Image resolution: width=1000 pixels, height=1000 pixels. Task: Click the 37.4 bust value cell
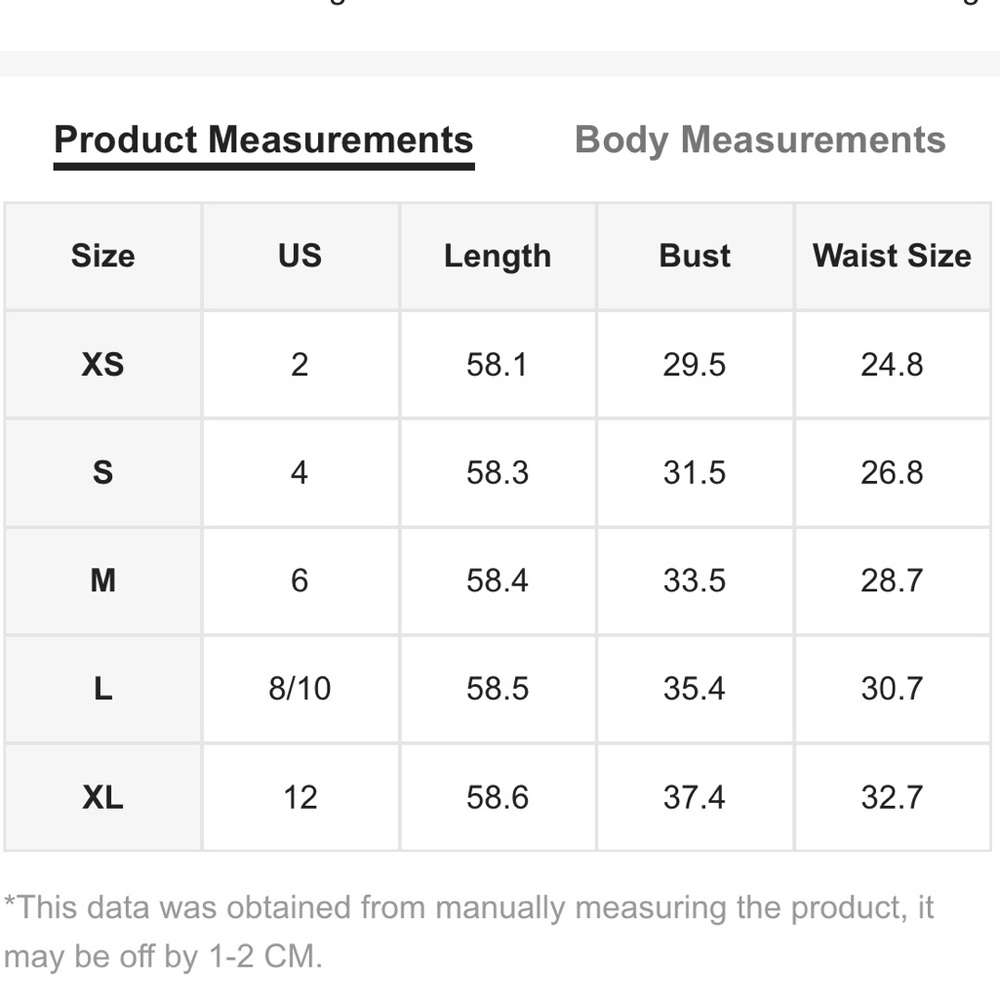[x=695, y=797]
